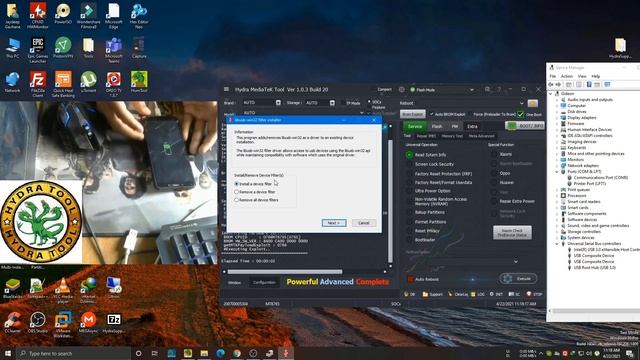Open the File menu in Device Manager
This screenshot has width=640, height=360.
[x=553, y=76]
